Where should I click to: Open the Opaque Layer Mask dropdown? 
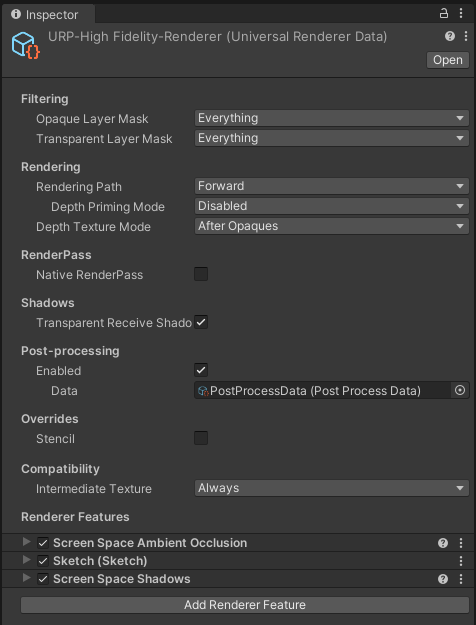[331, 118]
